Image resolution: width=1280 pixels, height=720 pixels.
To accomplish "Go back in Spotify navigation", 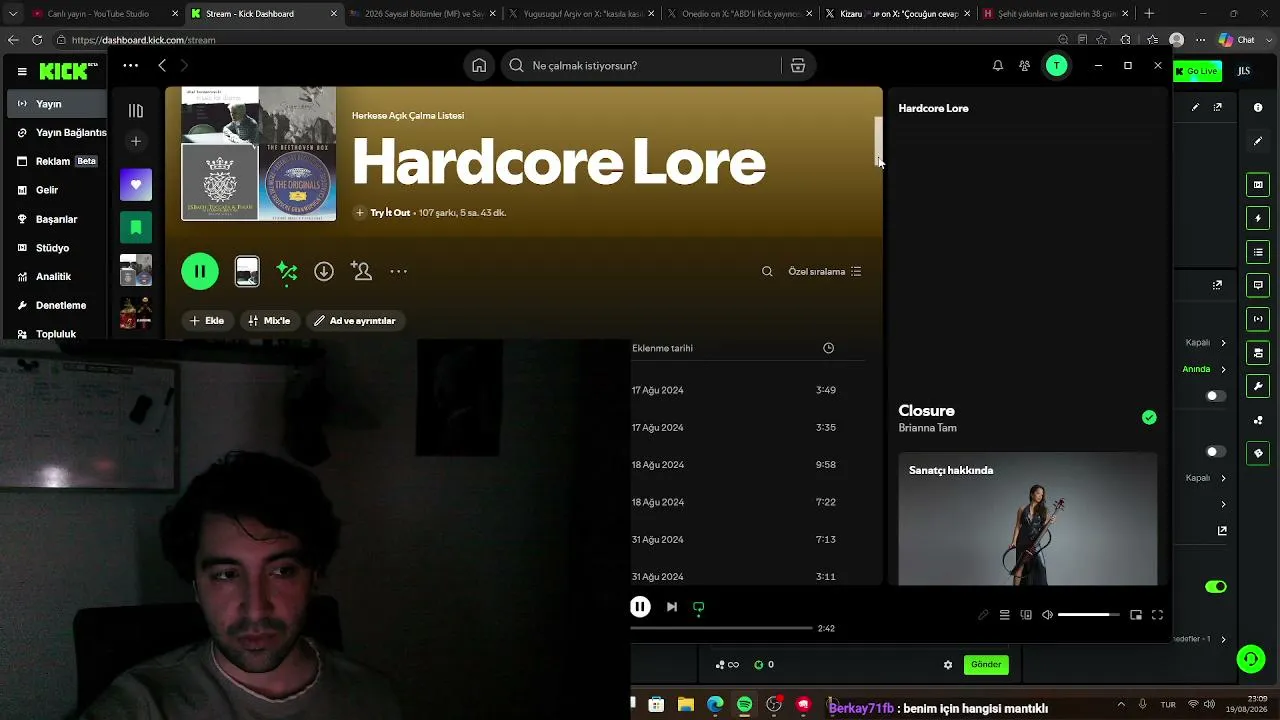I will click(x=162, y=65).
